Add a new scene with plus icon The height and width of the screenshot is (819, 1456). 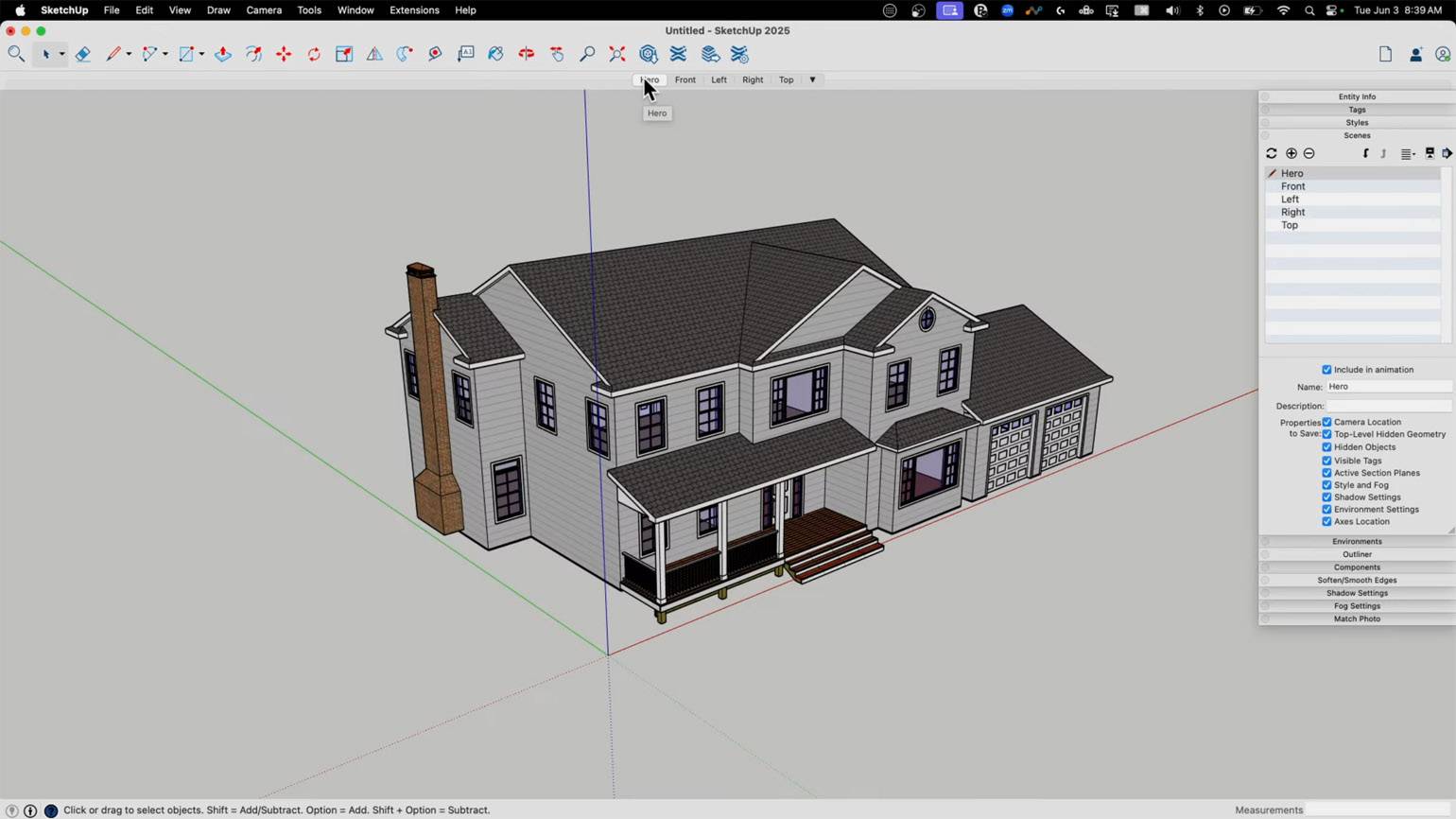point(1291,153)
